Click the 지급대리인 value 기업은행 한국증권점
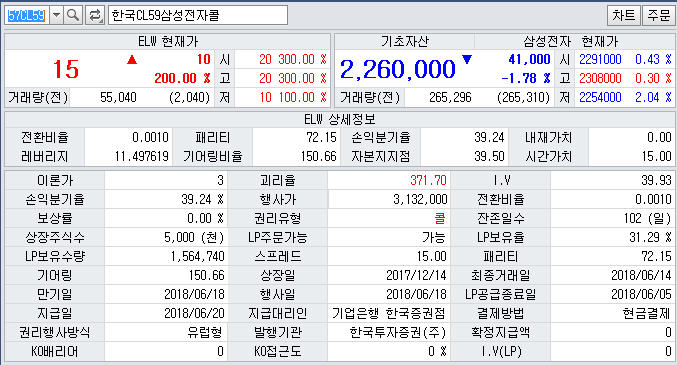677x365 pixels. point(389,313)
